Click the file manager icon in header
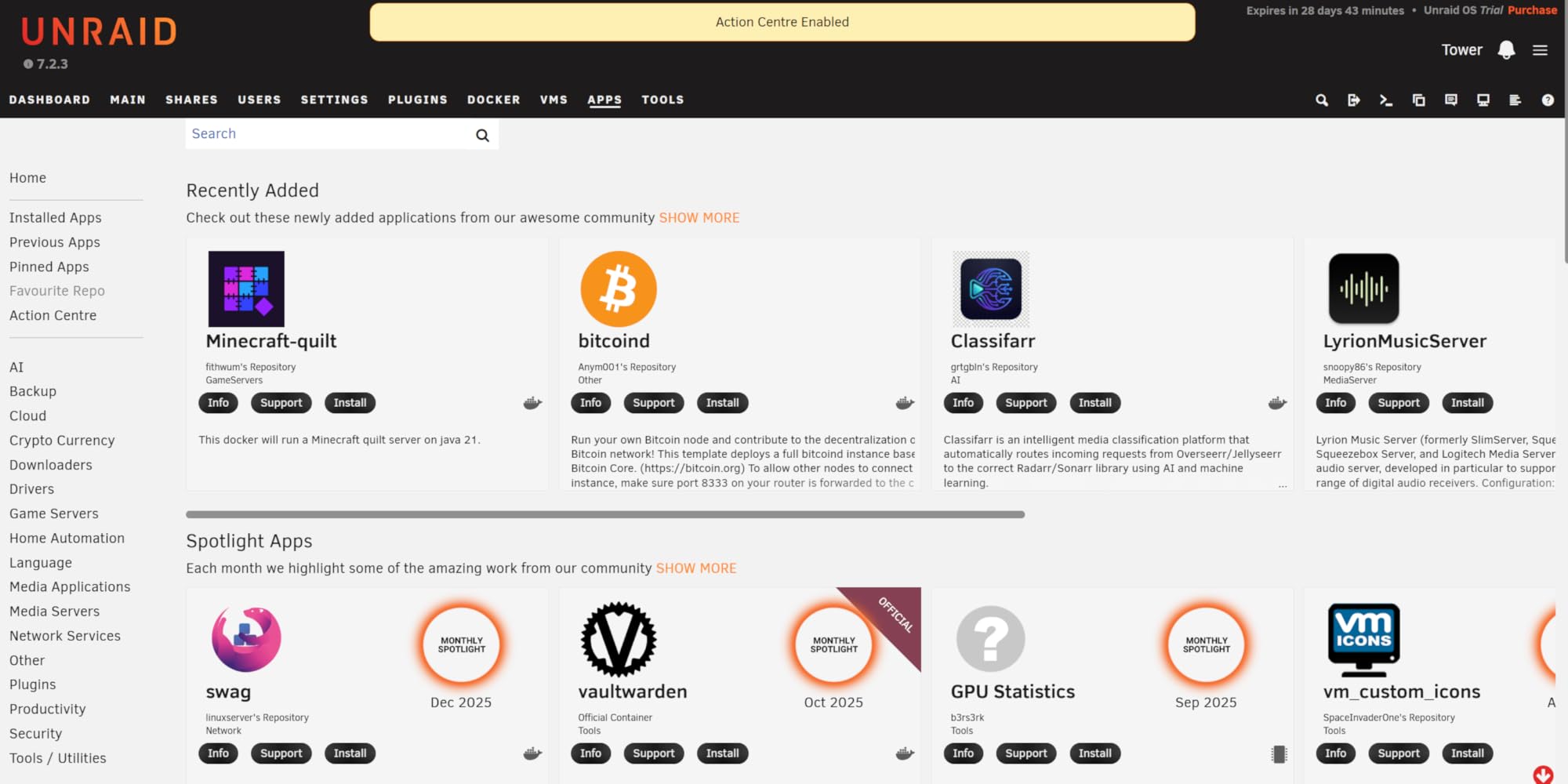Viewport: 1568px width, 784px height. [1419, 100]
